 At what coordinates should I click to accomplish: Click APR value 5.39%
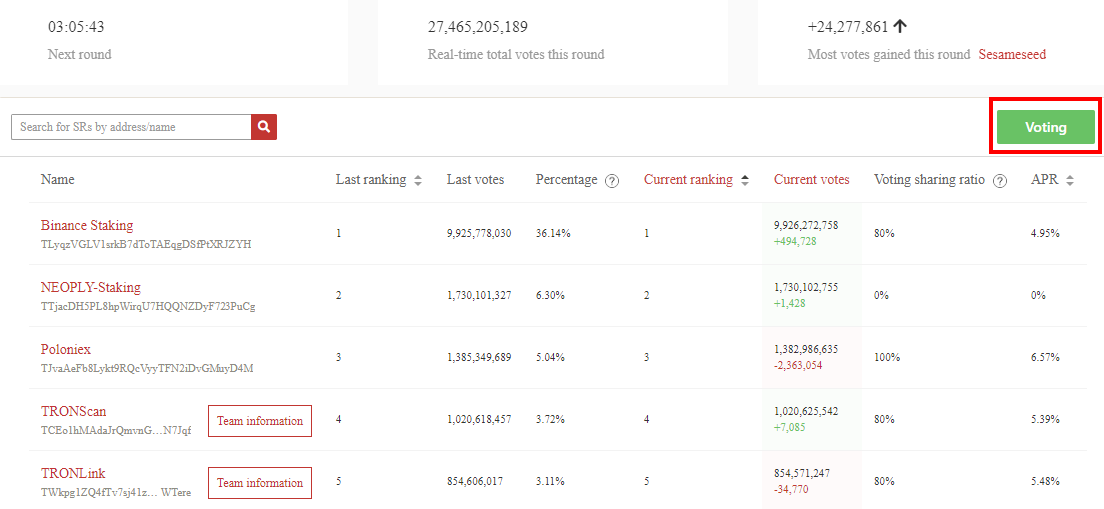point(1046,419)
